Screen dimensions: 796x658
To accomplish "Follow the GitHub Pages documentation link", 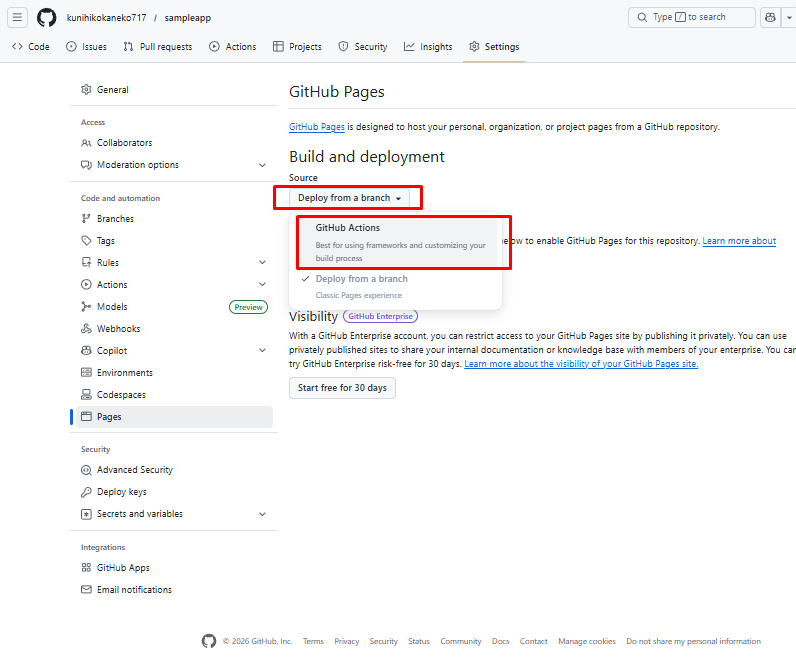I will [x=317, y=127].
